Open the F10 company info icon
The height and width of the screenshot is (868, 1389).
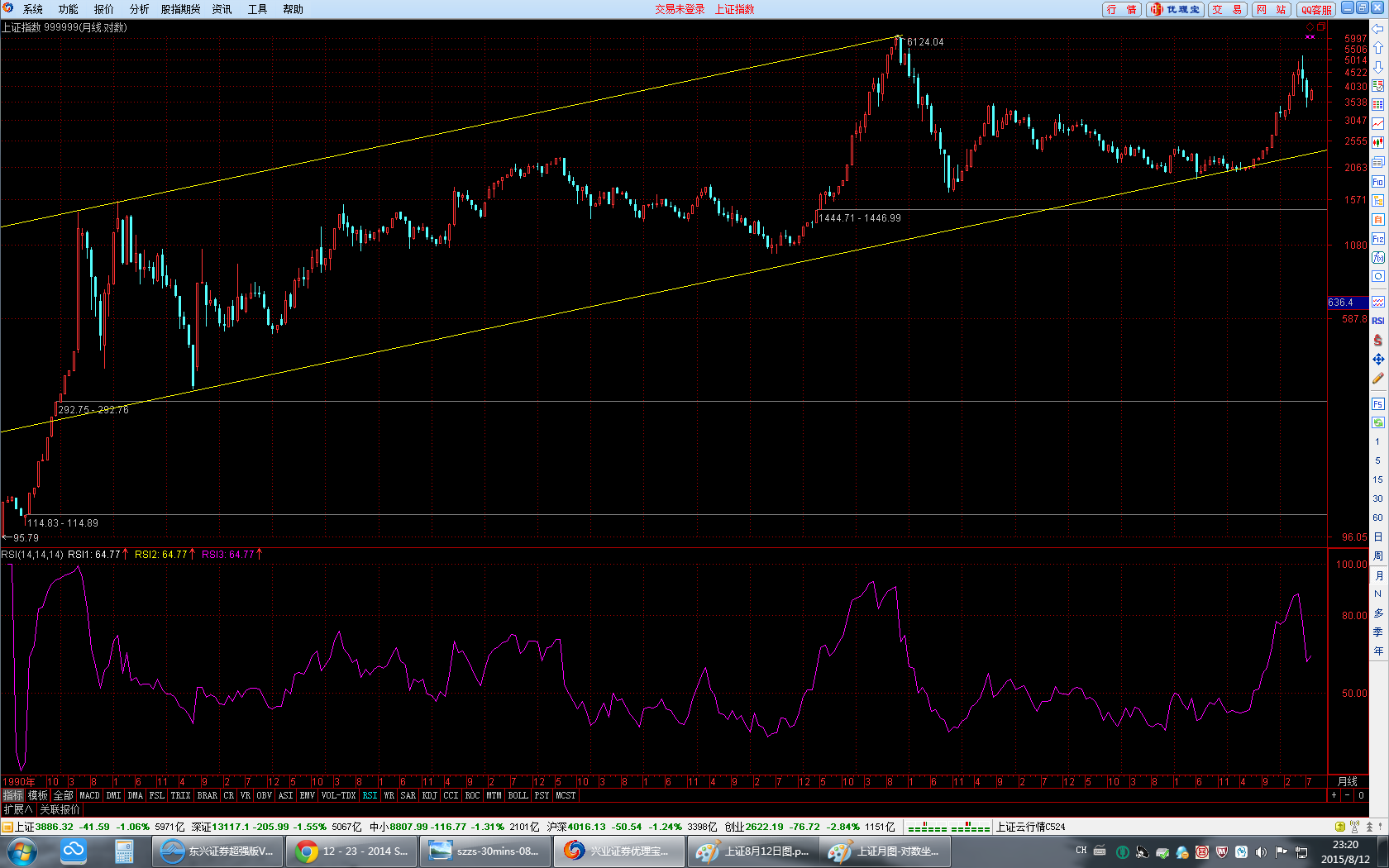tap(1377, 182)
